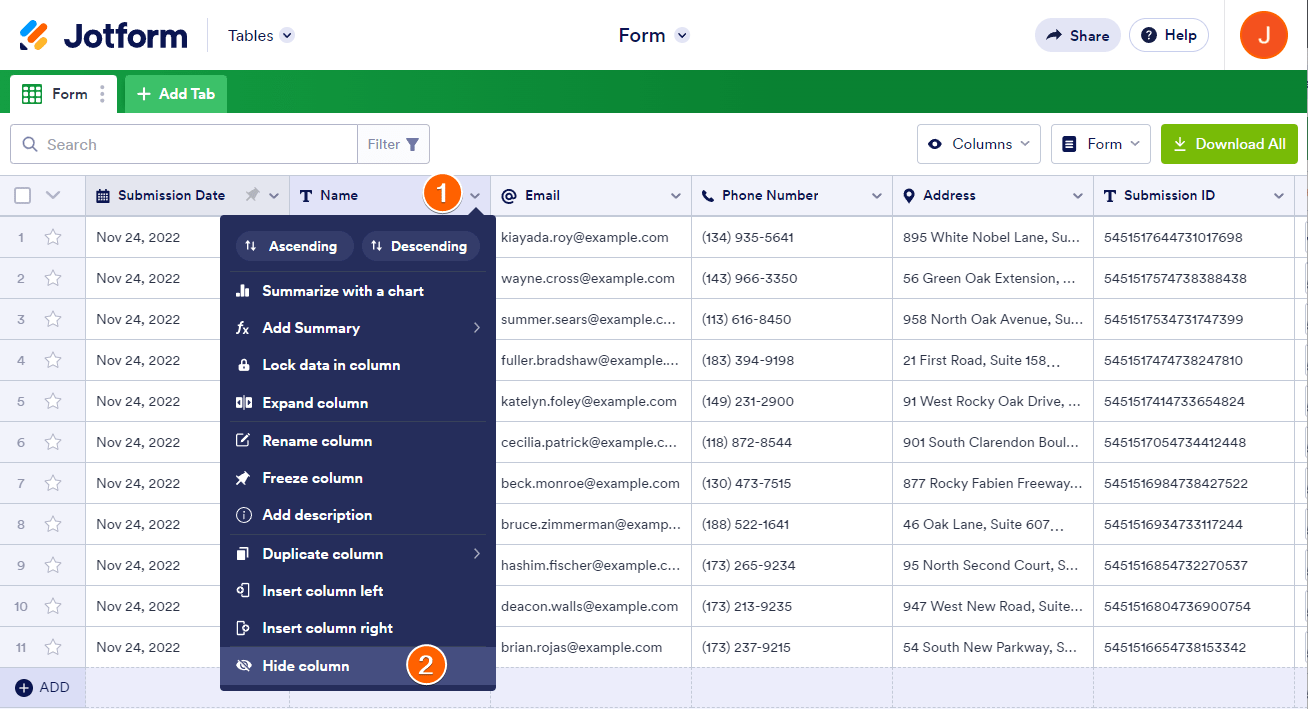Viewport: 1308px width, 709px height.
Task: Click the plus icon beside ADD
Action: pyautogui.click(x=24, y=688)
